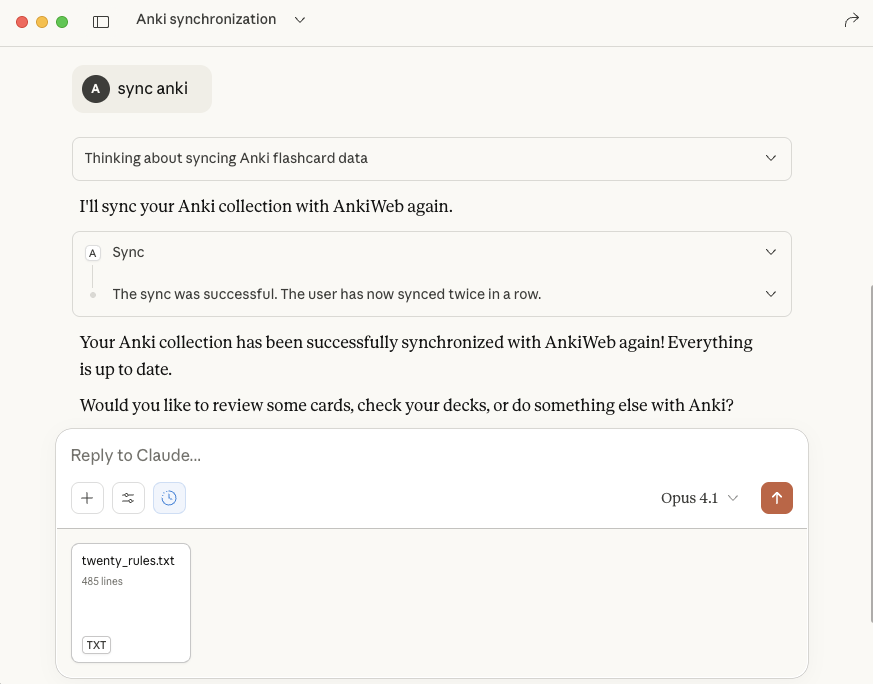The height and width of the screenshot is (684, 873).
Task: Click the sync anki user message
Action: coord(152,89)
